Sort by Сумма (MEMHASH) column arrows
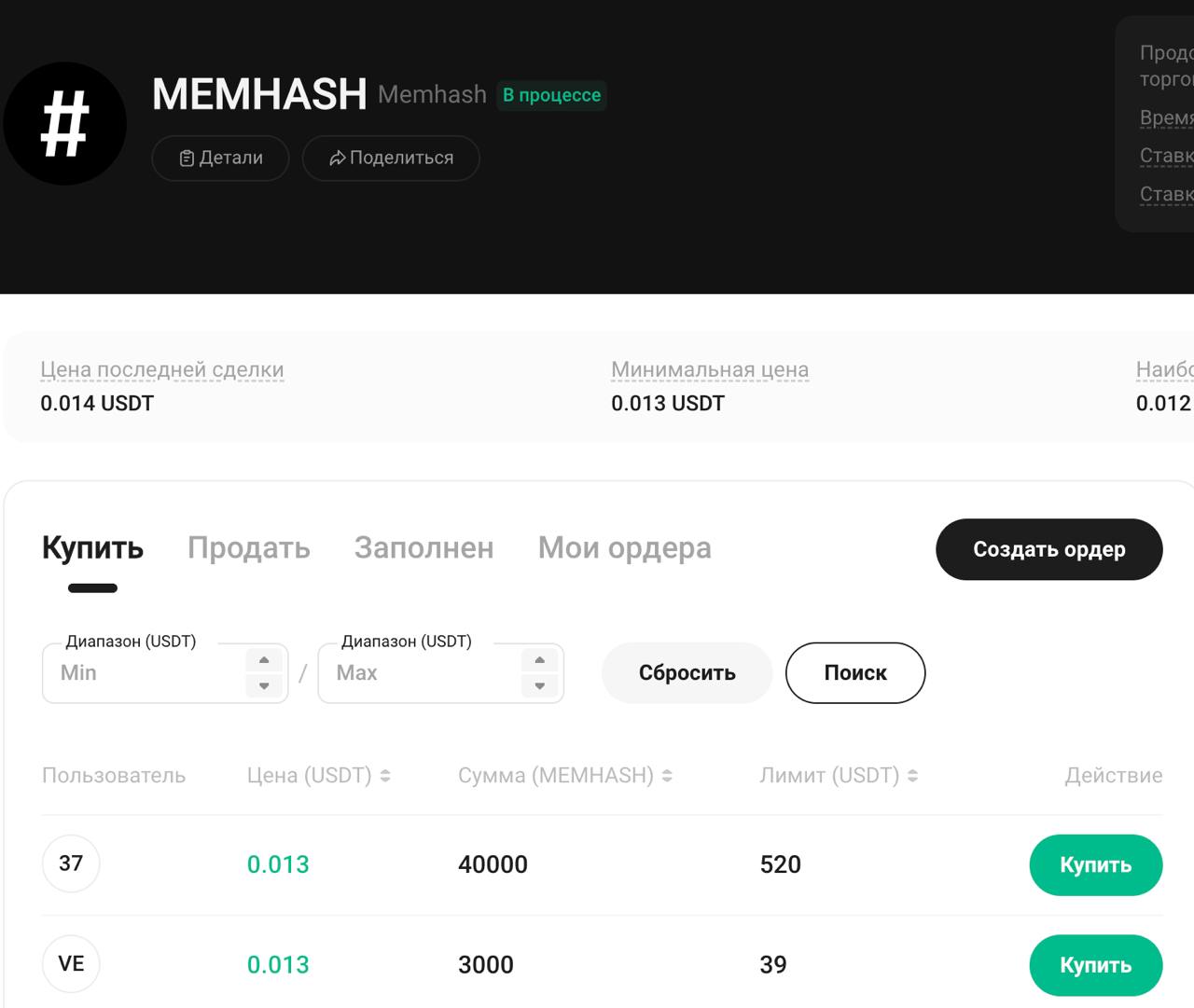Image resolution: width=1194 pixels, height=1008 pixels. (667, 776)
